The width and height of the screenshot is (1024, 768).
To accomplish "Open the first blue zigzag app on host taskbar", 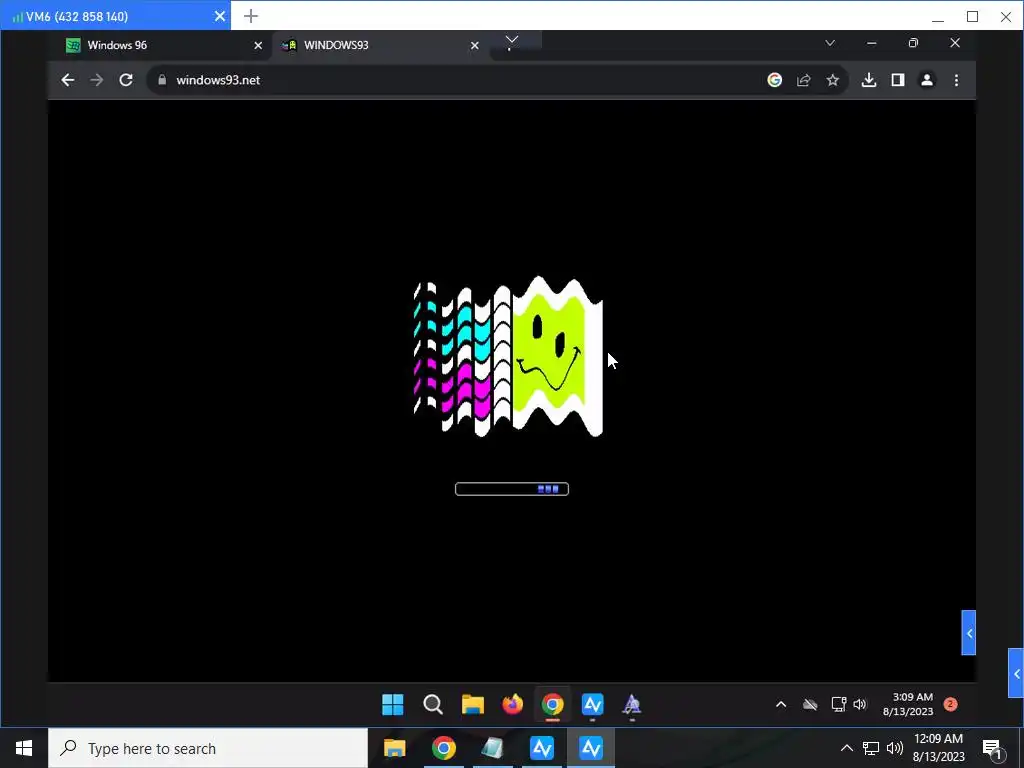I will point(541,748).
